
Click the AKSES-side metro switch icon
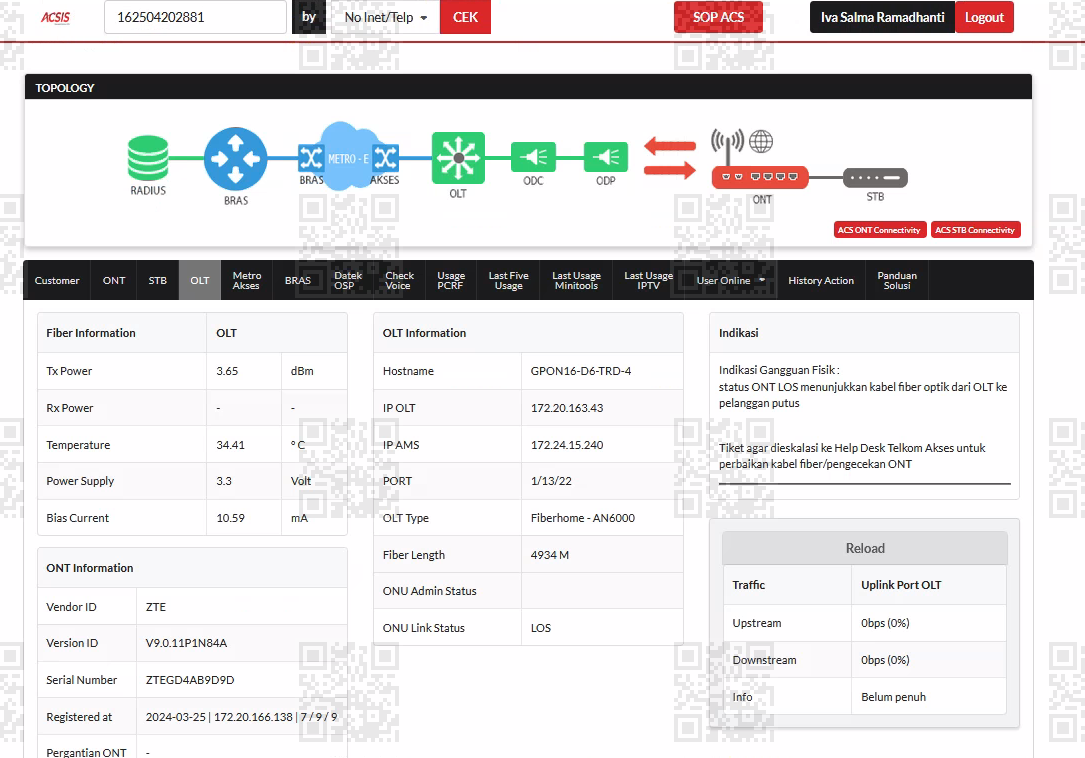click(385, 159)
